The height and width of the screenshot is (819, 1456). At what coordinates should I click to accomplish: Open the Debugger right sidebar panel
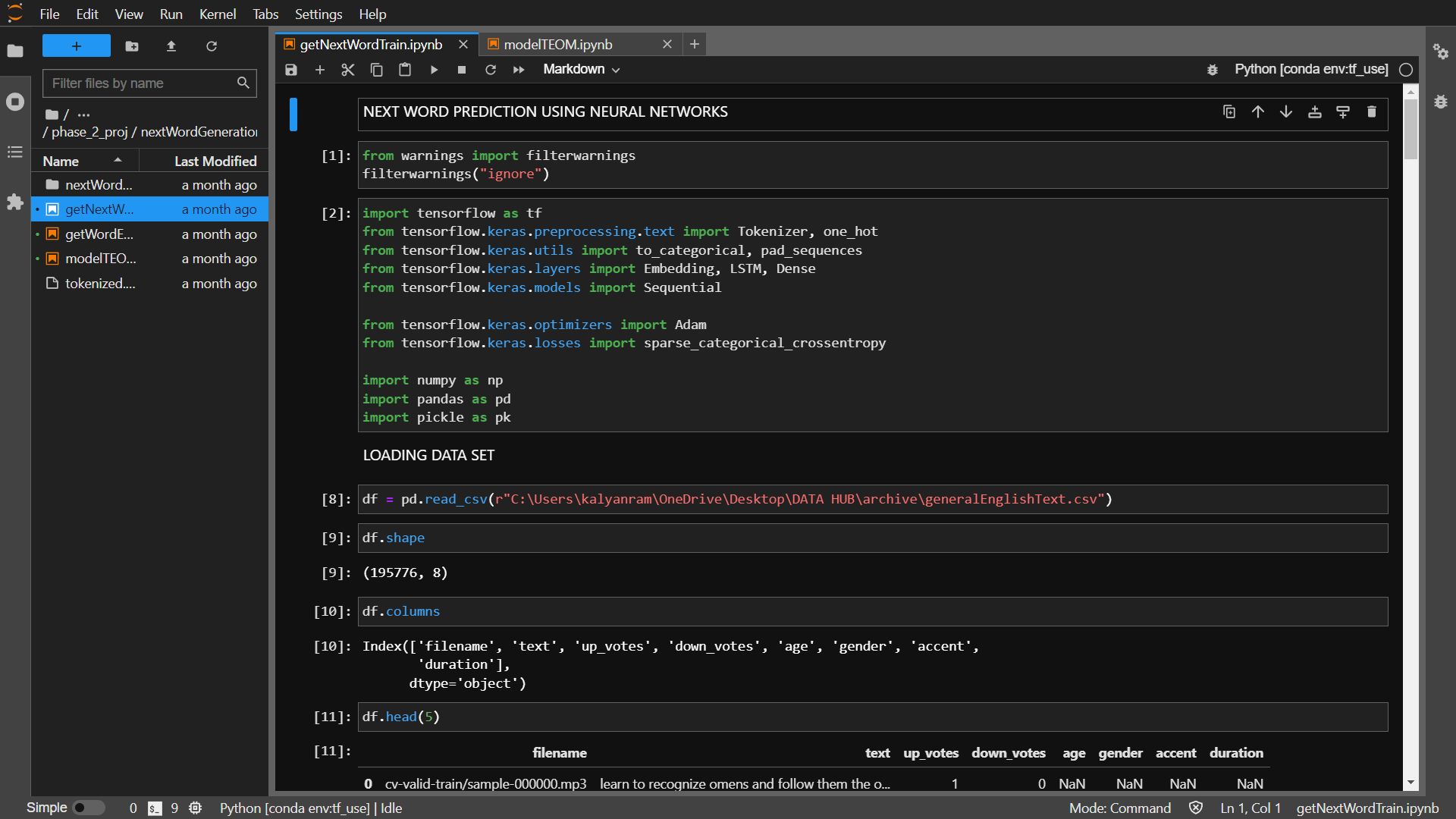click(1441, 102)
